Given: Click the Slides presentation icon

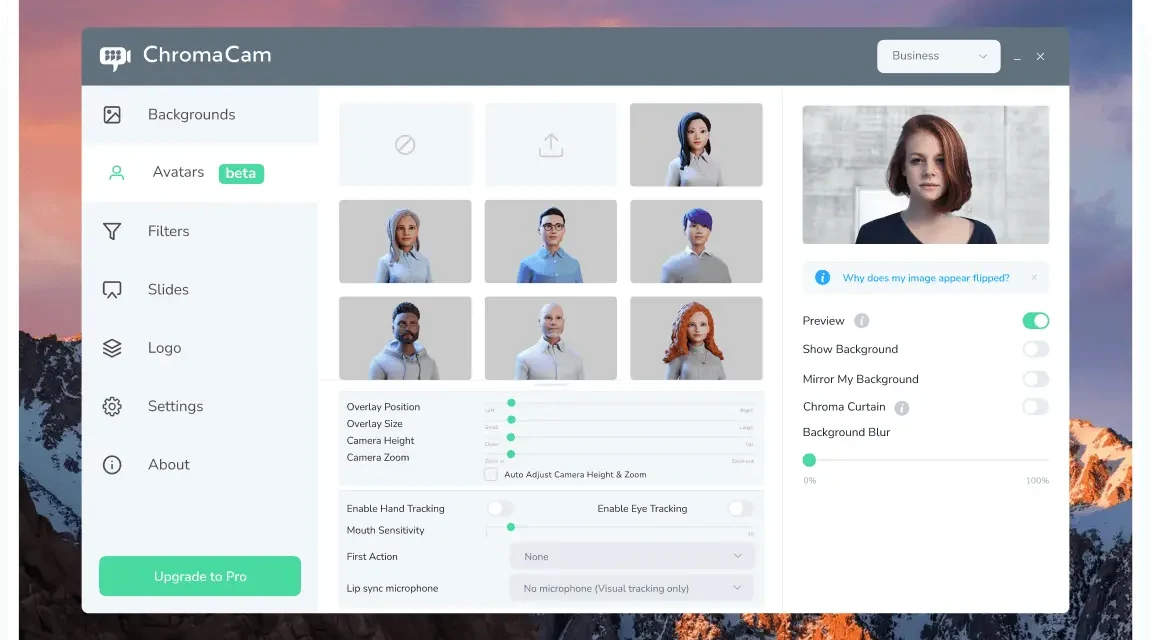Looking at the screenshot, I should pyautogui.click(x=112, y=290).
